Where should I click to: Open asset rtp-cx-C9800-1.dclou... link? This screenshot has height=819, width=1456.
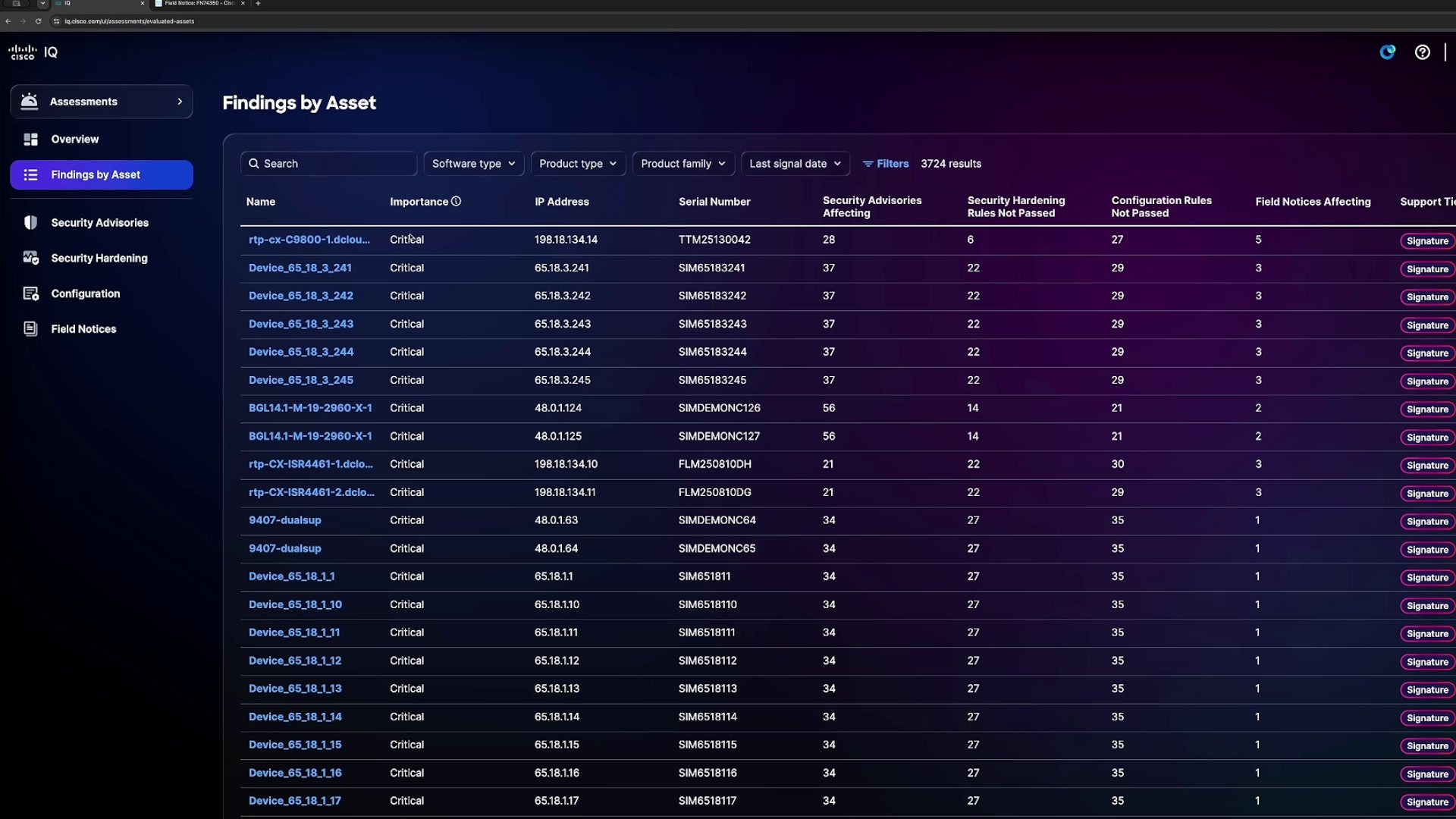pyautogui.click(x=309, y=240)
